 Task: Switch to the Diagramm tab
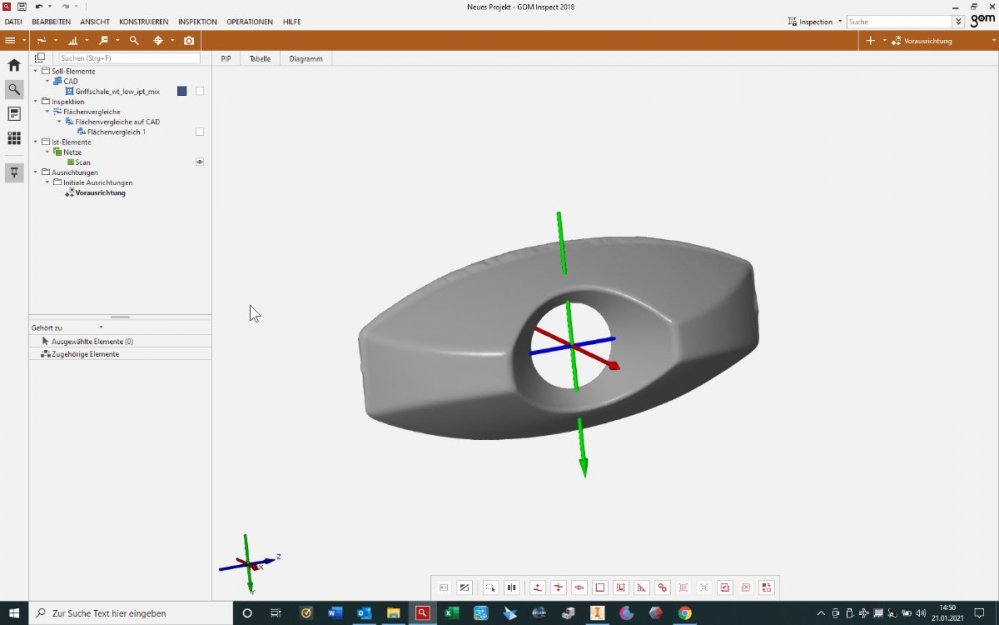tap(305, 59)
